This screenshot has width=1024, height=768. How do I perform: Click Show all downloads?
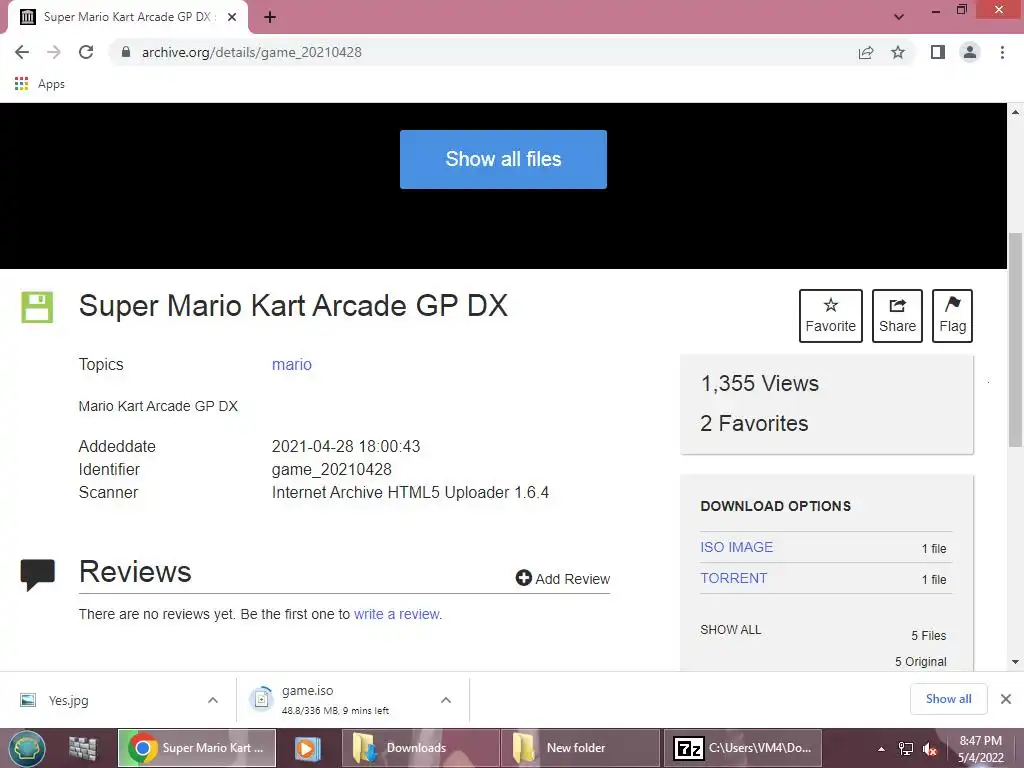[948, 699]
